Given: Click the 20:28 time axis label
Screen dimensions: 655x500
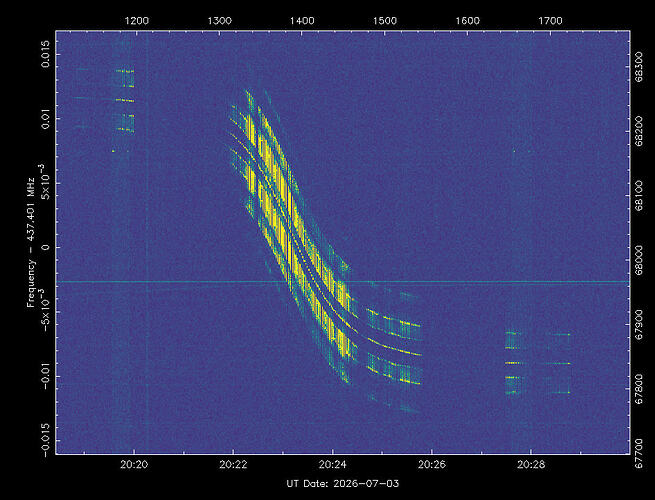Looking at the screenshot, I should [531, 464].
